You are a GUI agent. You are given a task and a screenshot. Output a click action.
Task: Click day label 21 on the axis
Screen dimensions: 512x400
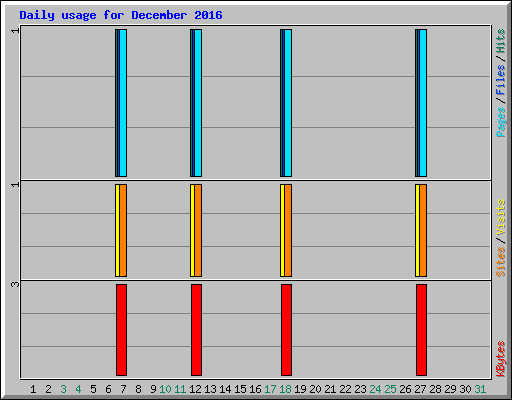click(x=330, y=389)
